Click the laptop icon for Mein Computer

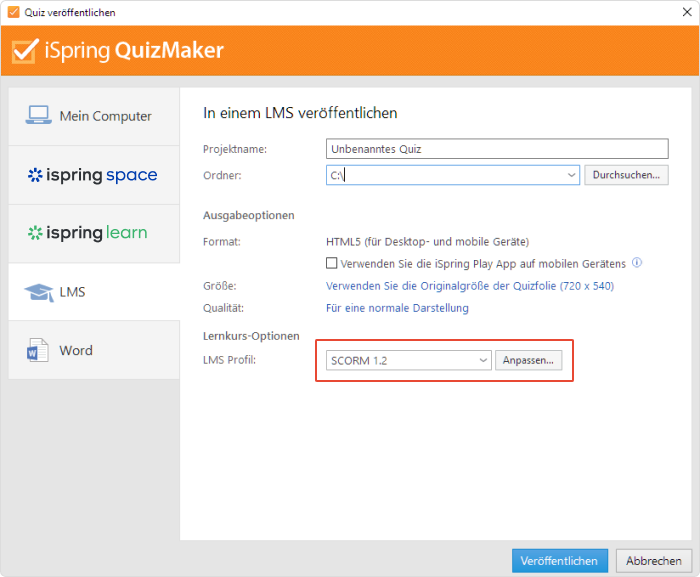click(x=38, y=115)
